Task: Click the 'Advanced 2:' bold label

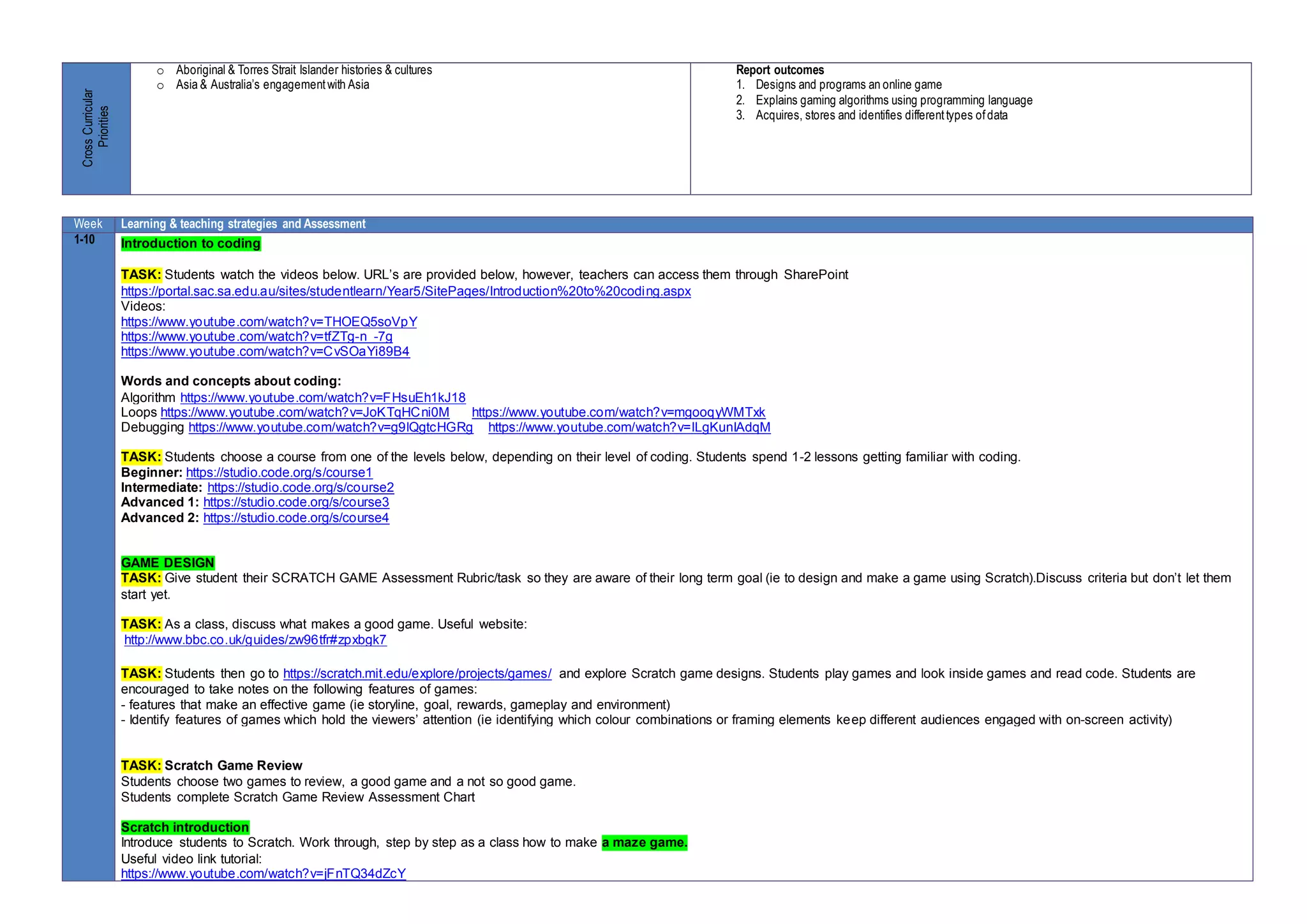Action: 160,518
